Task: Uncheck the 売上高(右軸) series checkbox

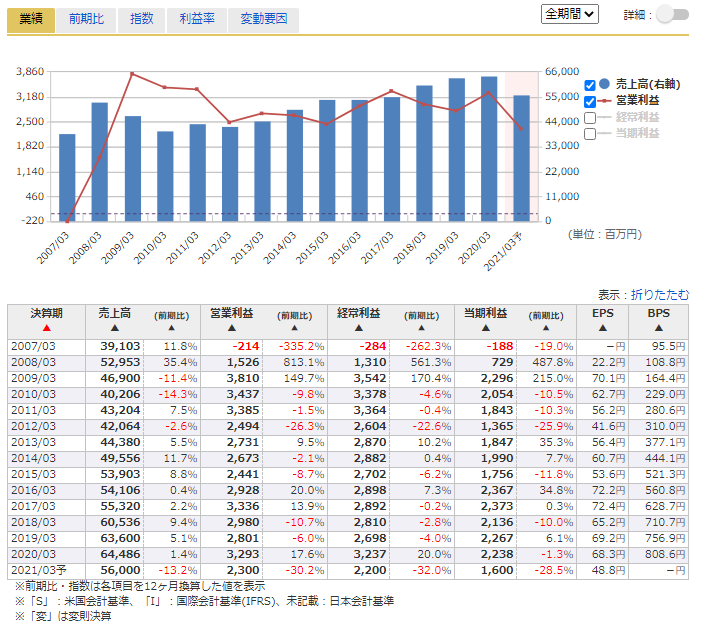Action: (589, 85)
